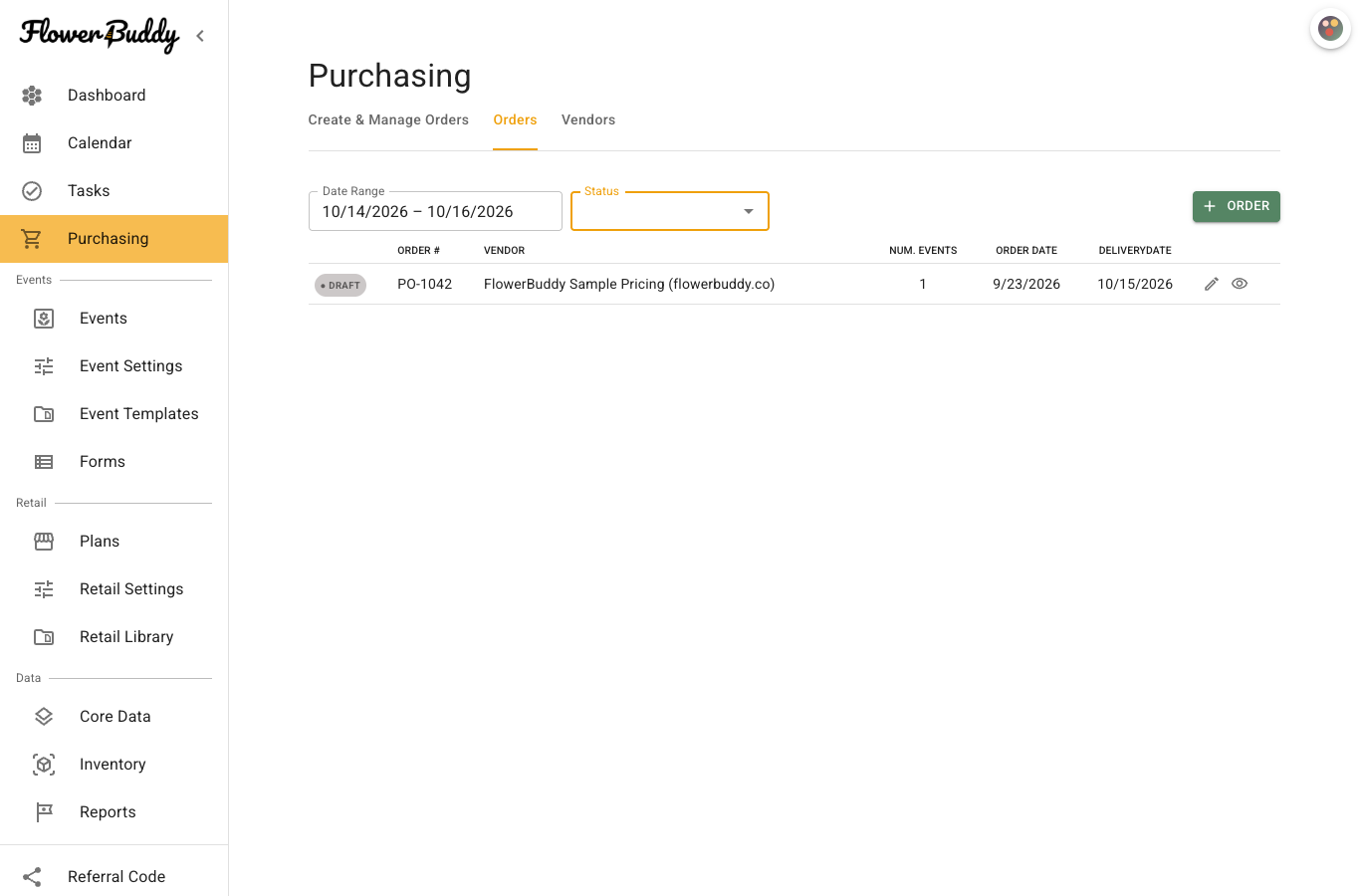Click the green ORDER button
Image resolution: width=1359 pixels, height=896 pixels.
coord(1237,206)
